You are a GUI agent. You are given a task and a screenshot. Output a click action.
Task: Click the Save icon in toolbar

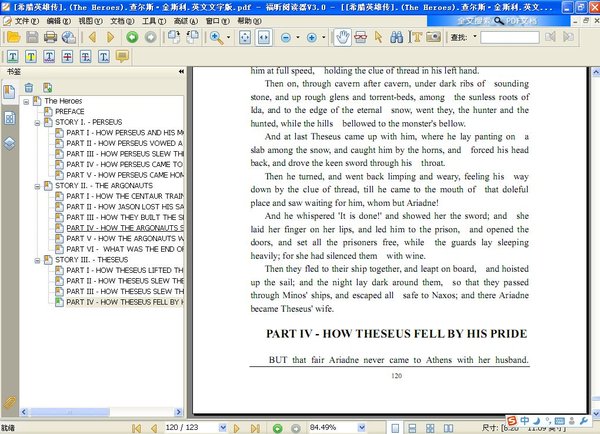coord(31,37)
